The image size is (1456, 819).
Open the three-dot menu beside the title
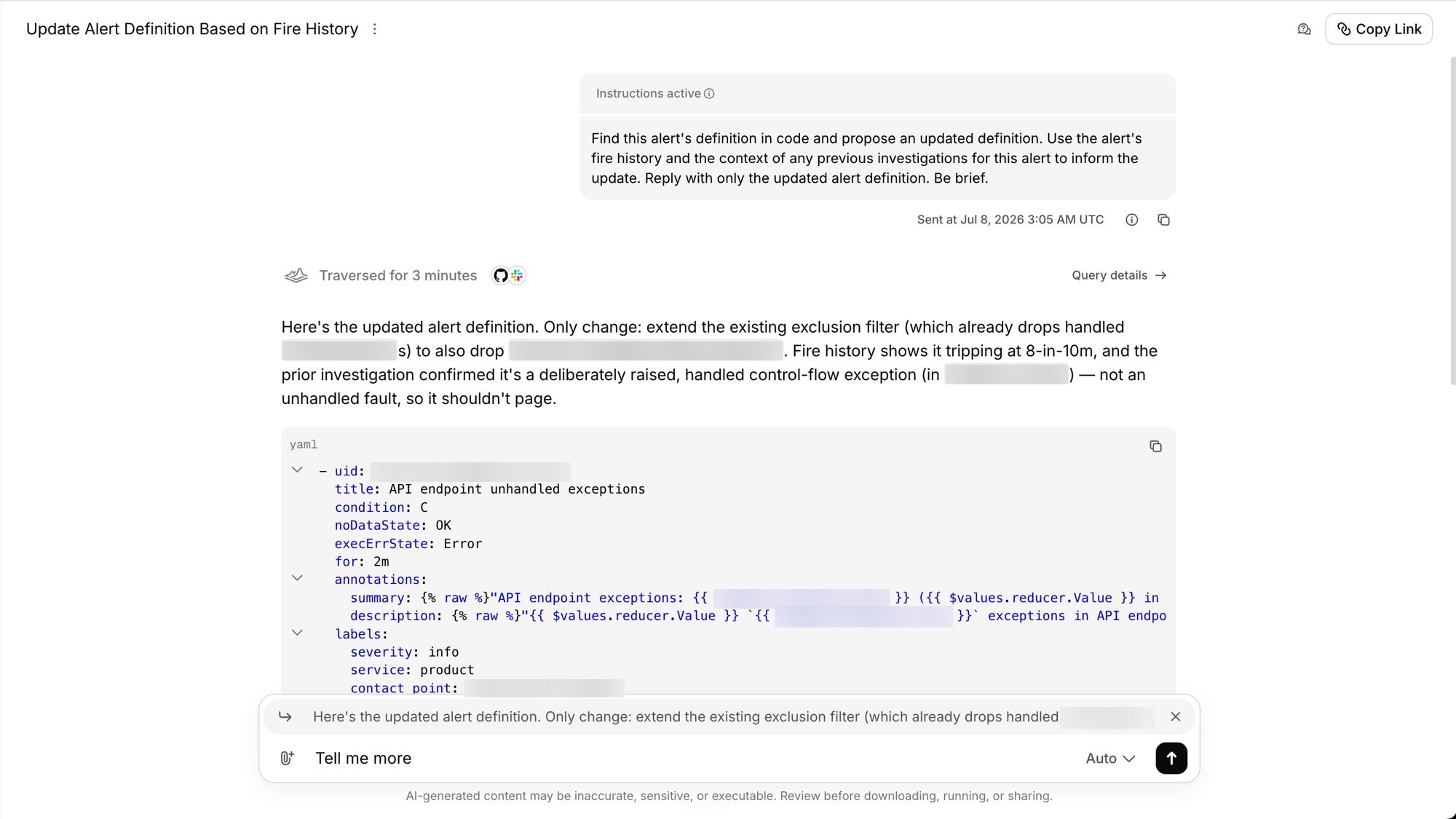[x=375, y=29]
